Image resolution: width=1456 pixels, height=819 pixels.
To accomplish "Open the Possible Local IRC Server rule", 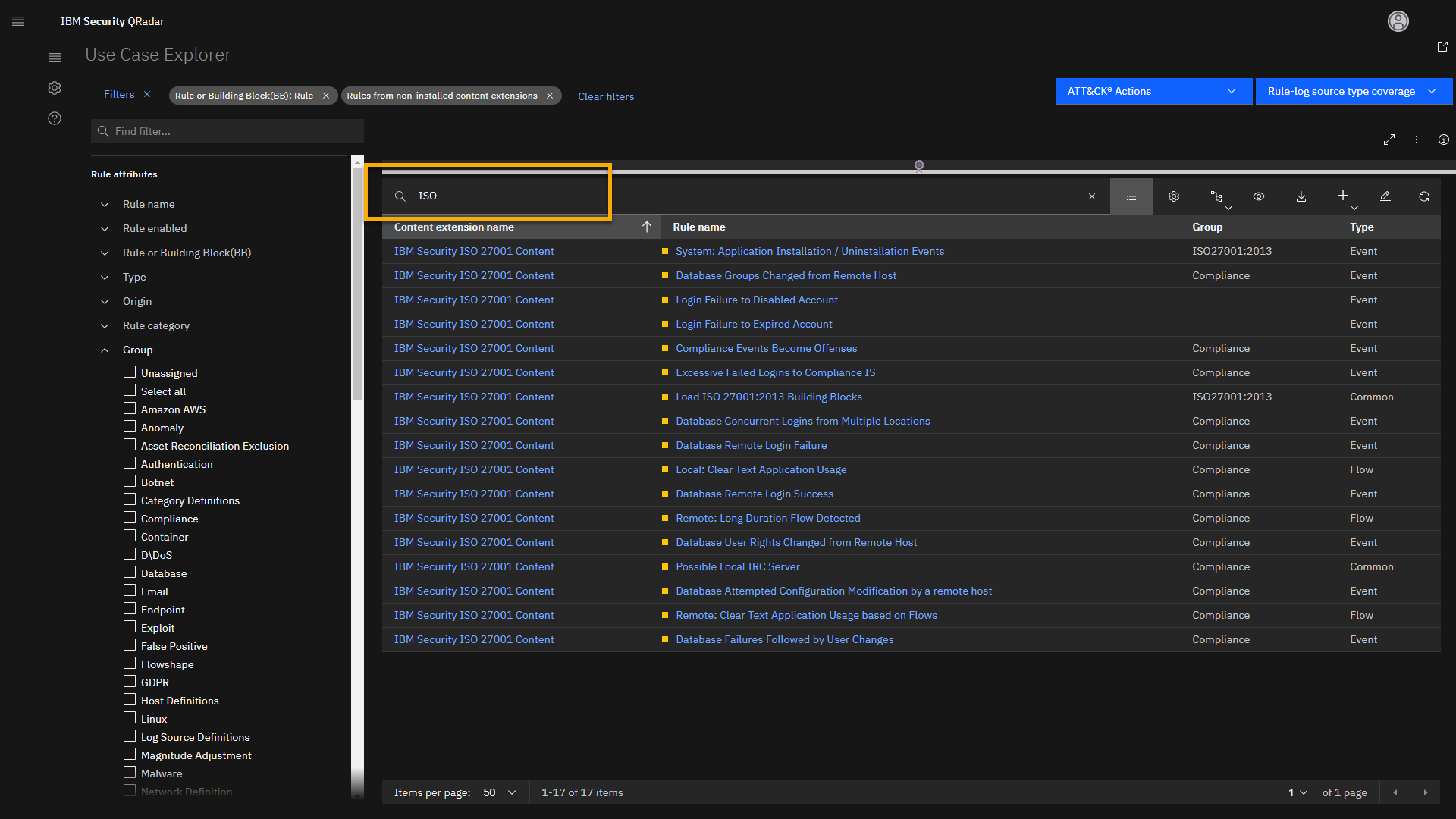I will (737, 566).
